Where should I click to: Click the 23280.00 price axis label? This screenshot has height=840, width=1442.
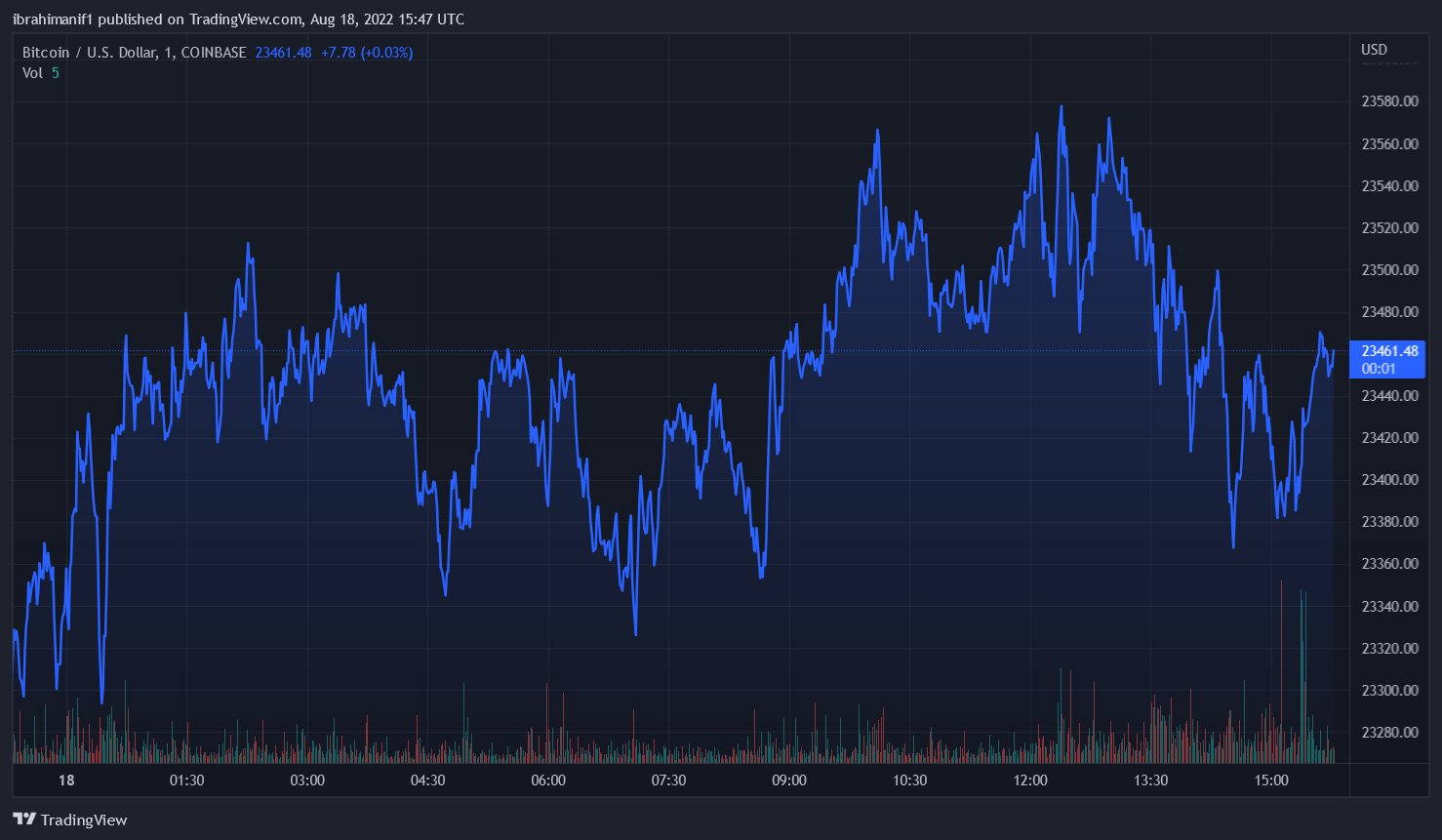tap(1389, 733)
